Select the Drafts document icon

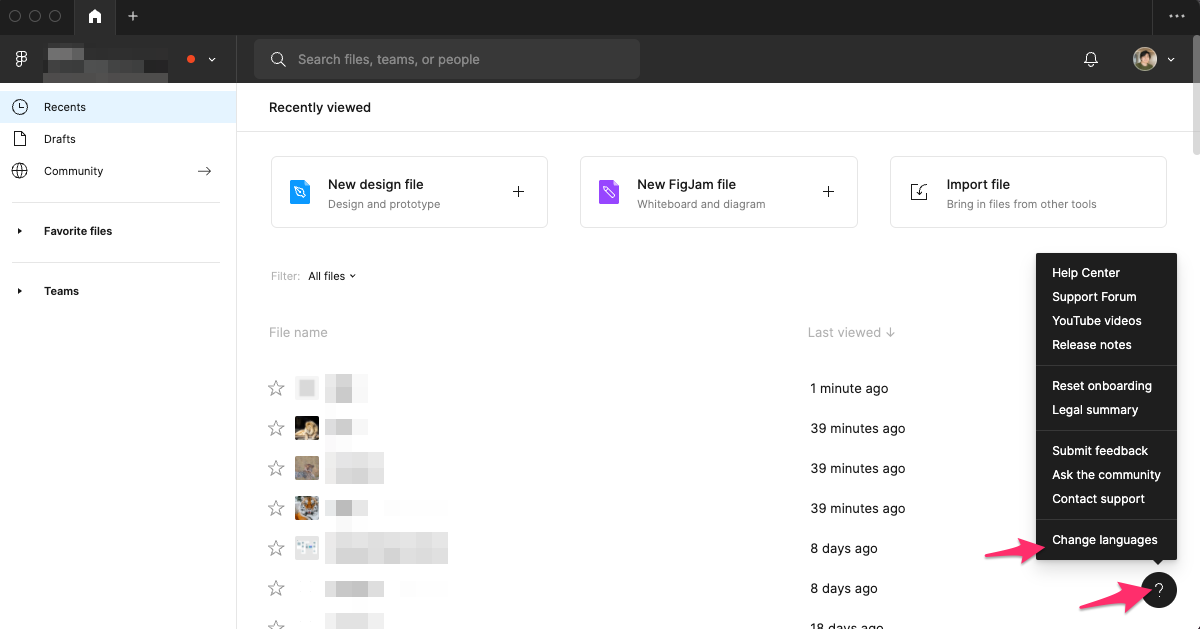(19, 139)
